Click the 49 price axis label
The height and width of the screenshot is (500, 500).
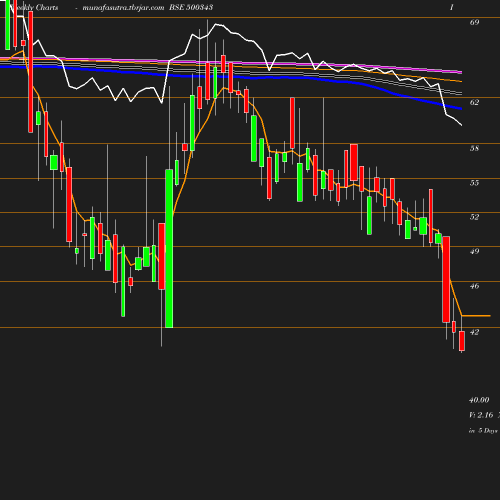[x=474, y=251]
